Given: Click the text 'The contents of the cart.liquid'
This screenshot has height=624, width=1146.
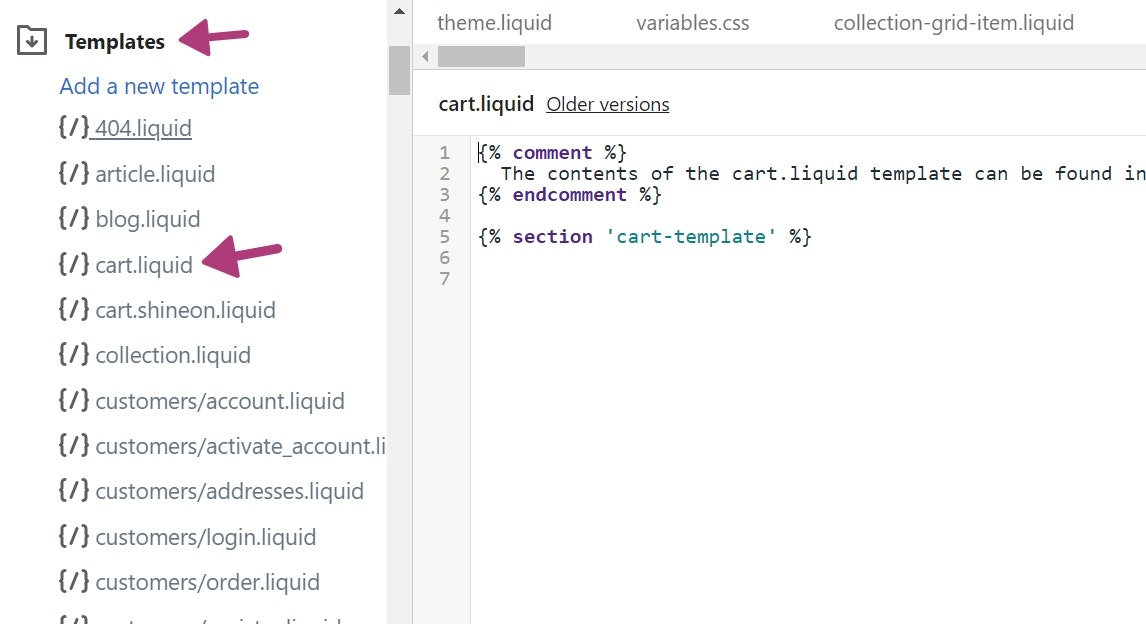Looking at the screenshot, I should click(x=680, y=174).
